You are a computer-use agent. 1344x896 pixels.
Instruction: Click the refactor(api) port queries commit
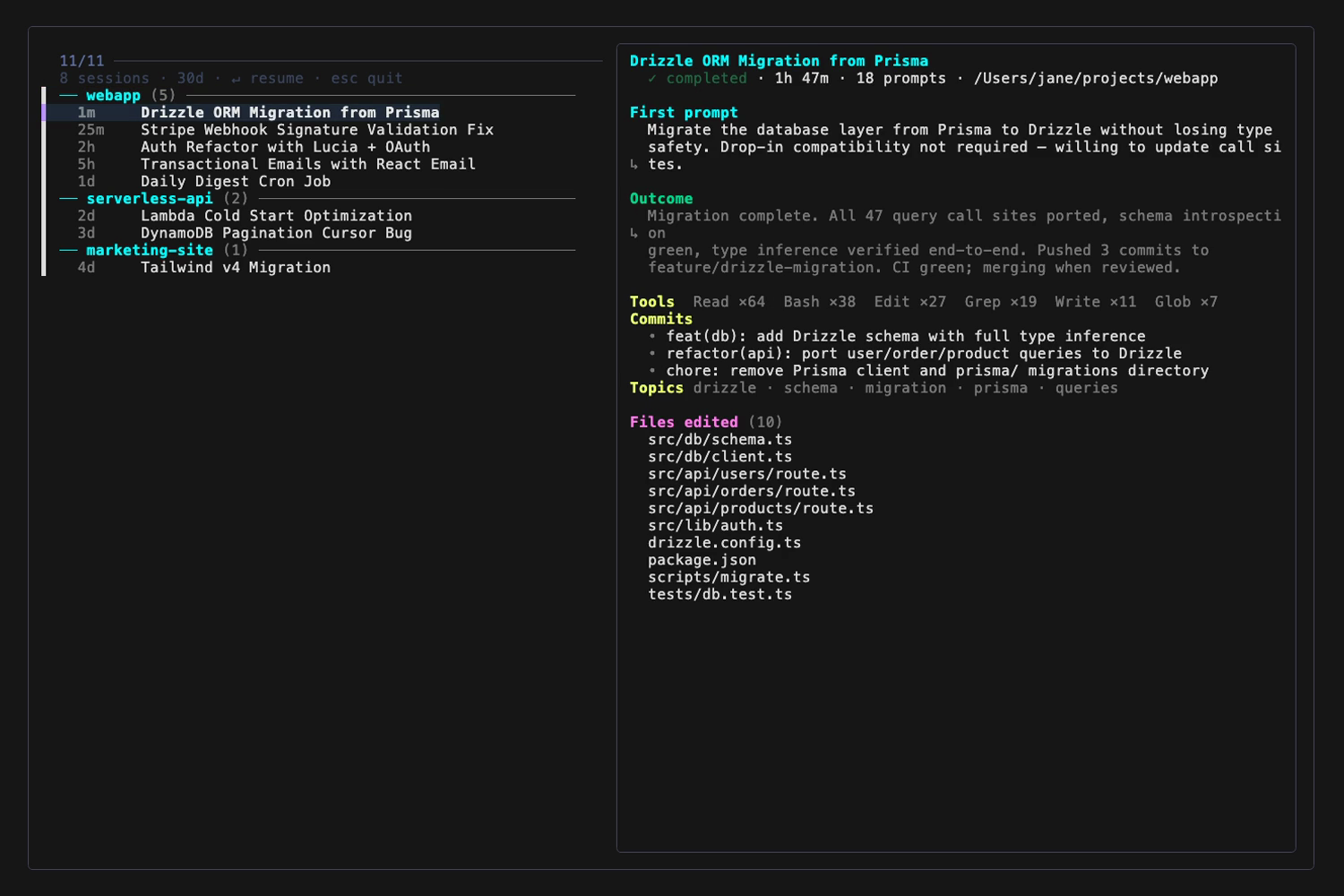point(924,353)
